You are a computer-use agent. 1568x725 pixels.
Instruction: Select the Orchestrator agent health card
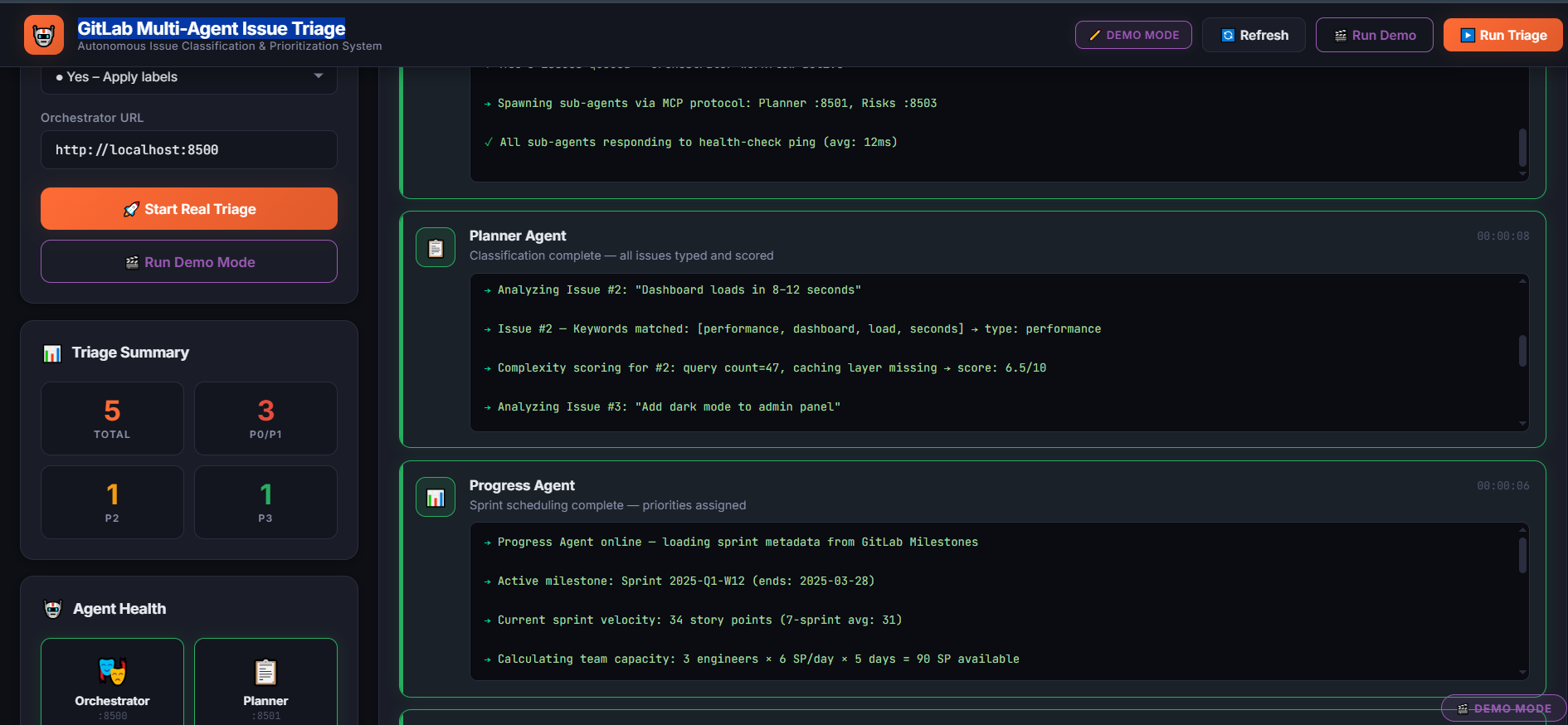click(112, 682)
